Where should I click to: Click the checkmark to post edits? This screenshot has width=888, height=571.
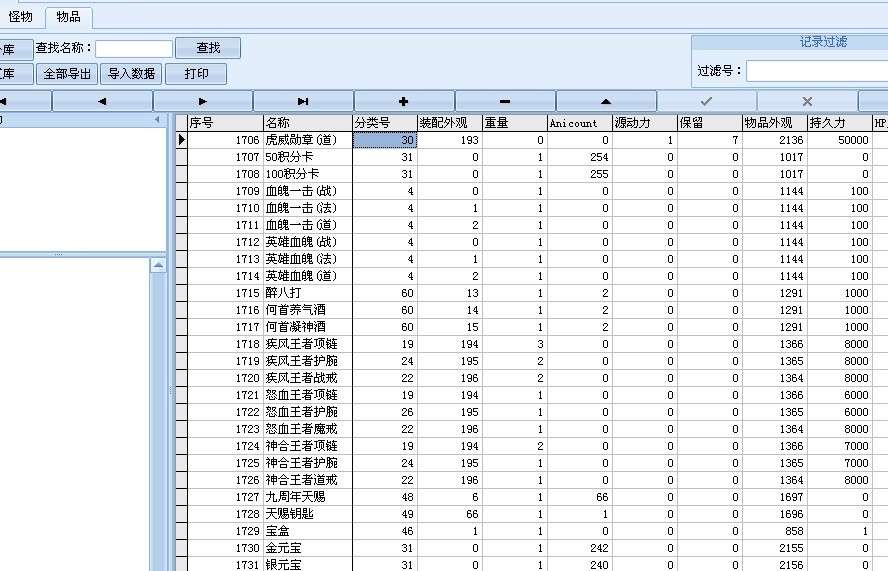click(x=707, y=101)
